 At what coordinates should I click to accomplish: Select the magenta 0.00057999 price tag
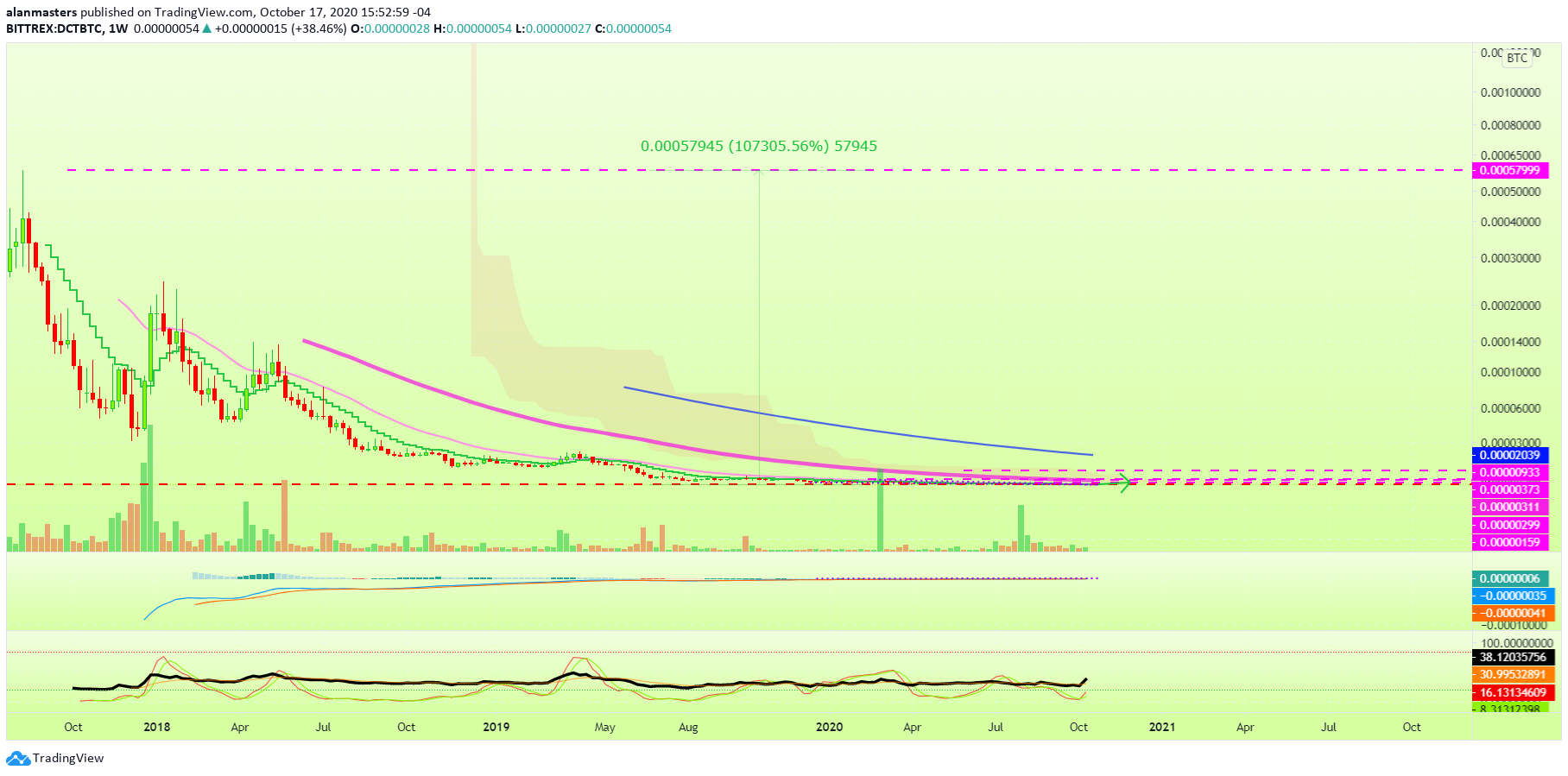(x=1510, y=170)
